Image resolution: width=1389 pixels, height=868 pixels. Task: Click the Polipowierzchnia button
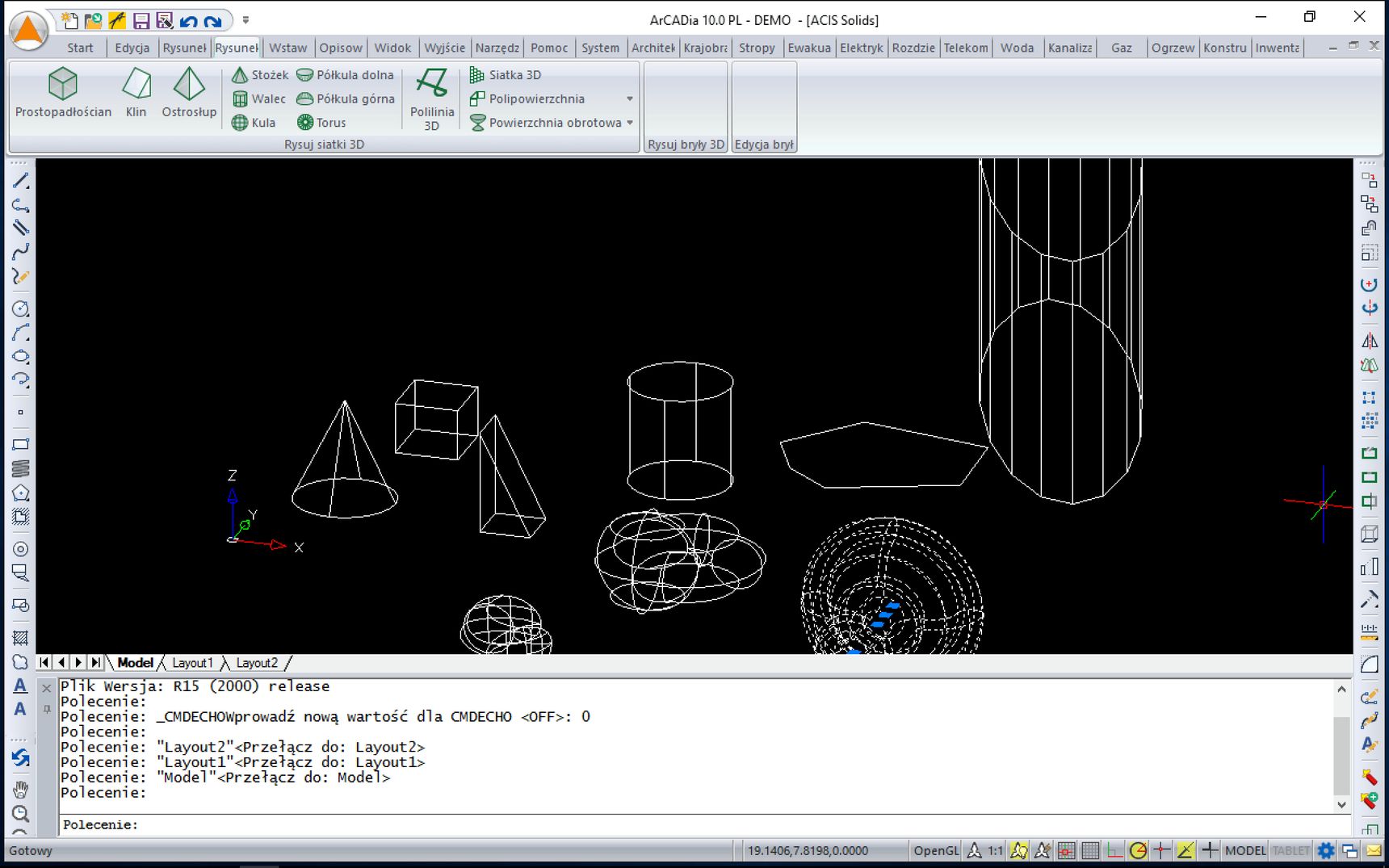click(536, 99)
